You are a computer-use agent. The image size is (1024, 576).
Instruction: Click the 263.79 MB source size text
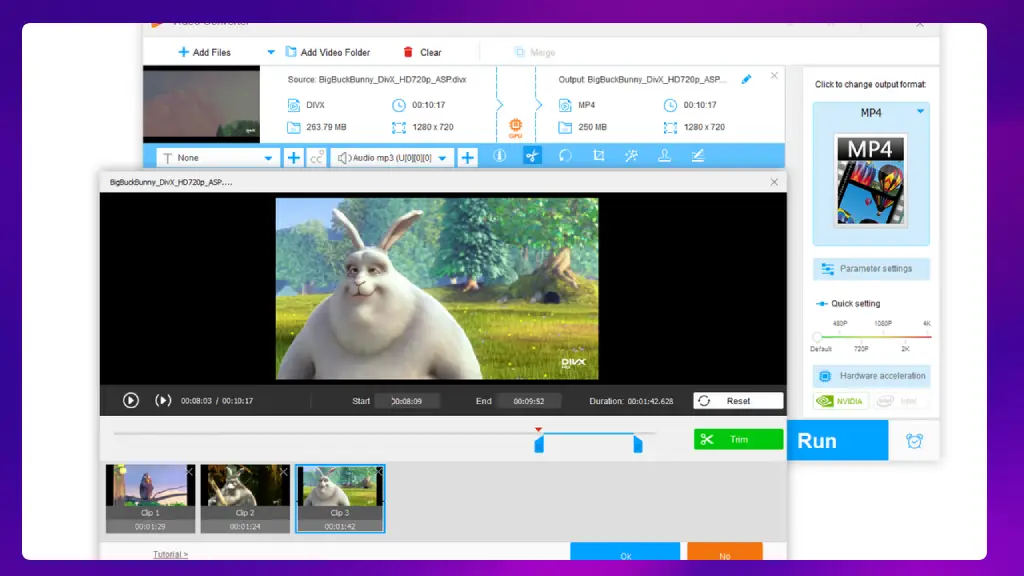coord(326,127)
